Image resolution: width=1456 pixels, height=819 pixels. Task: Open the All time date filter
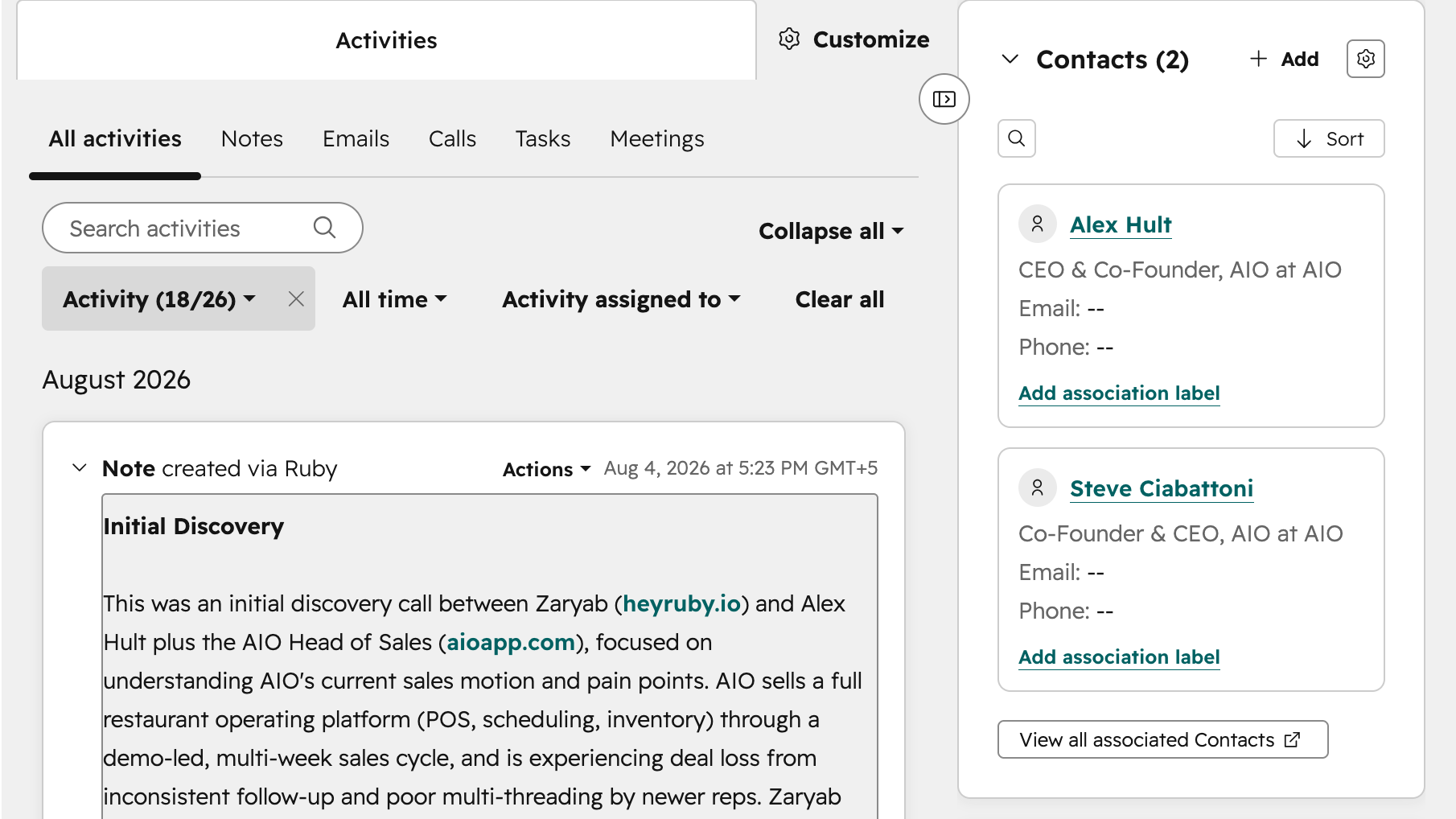click(394, 299)
